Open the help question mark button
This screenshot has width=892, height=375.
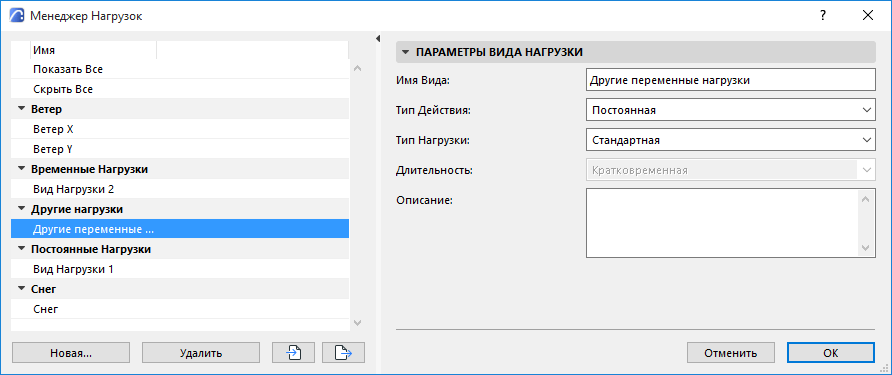823,16
